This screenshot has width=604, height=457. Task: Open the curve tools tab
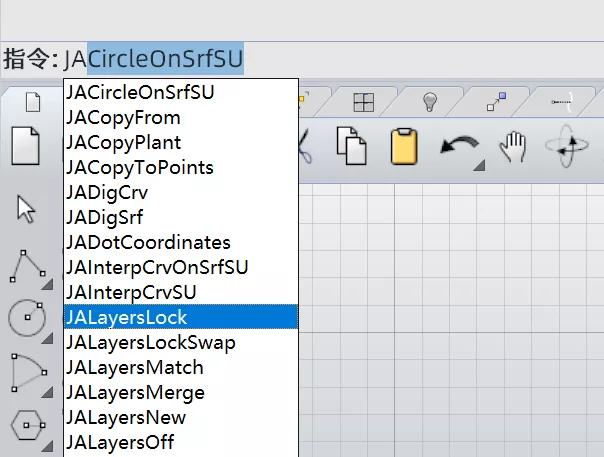coord(562,102)
